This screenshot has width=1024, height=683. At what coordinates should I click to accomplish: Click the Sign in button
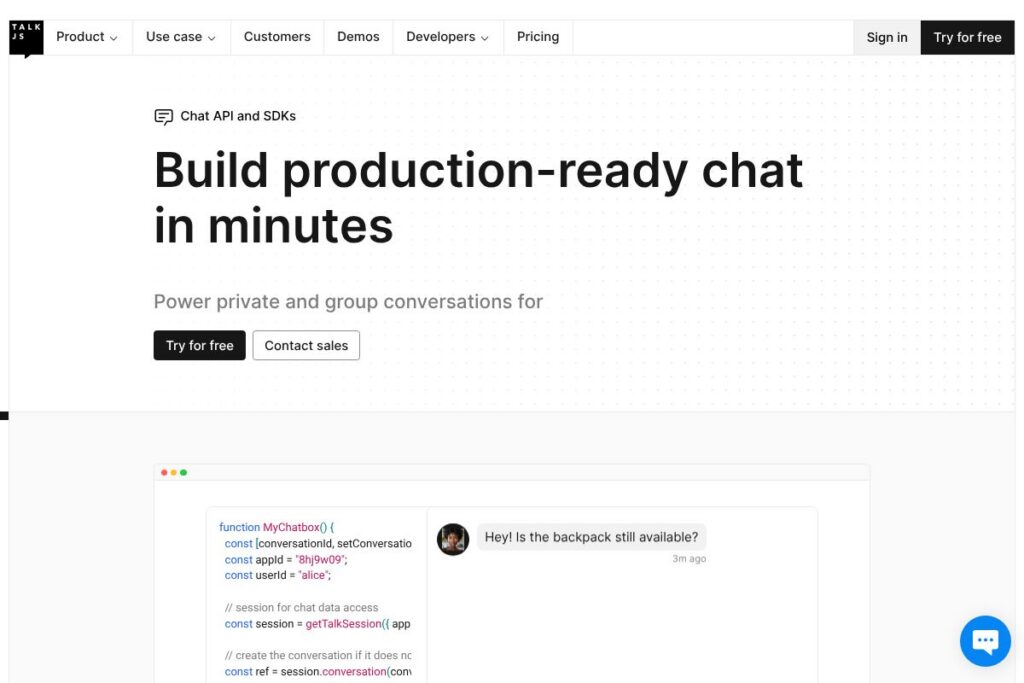(887, 38)
